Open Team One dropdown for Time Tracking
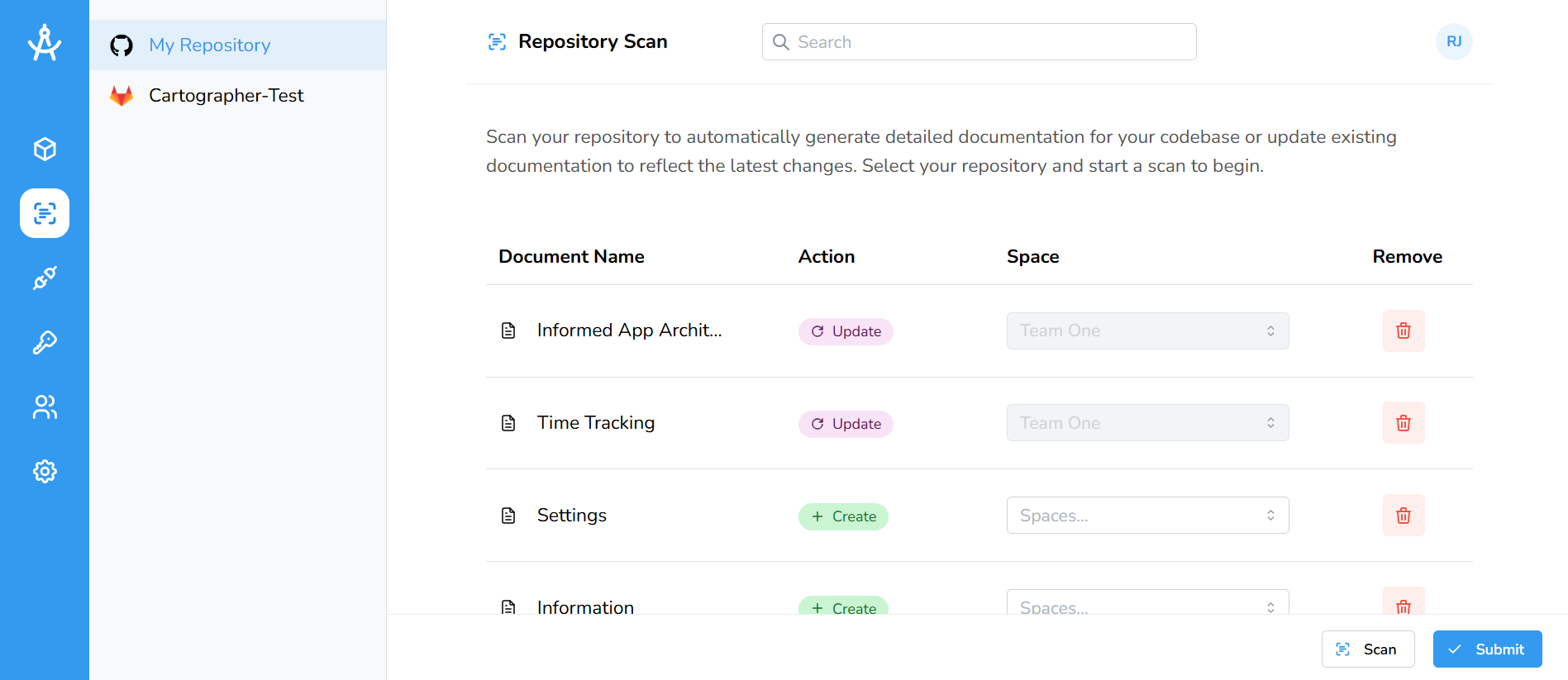Image resolution: width=1568 pixels, height=680 pixels. (1147, 423)
